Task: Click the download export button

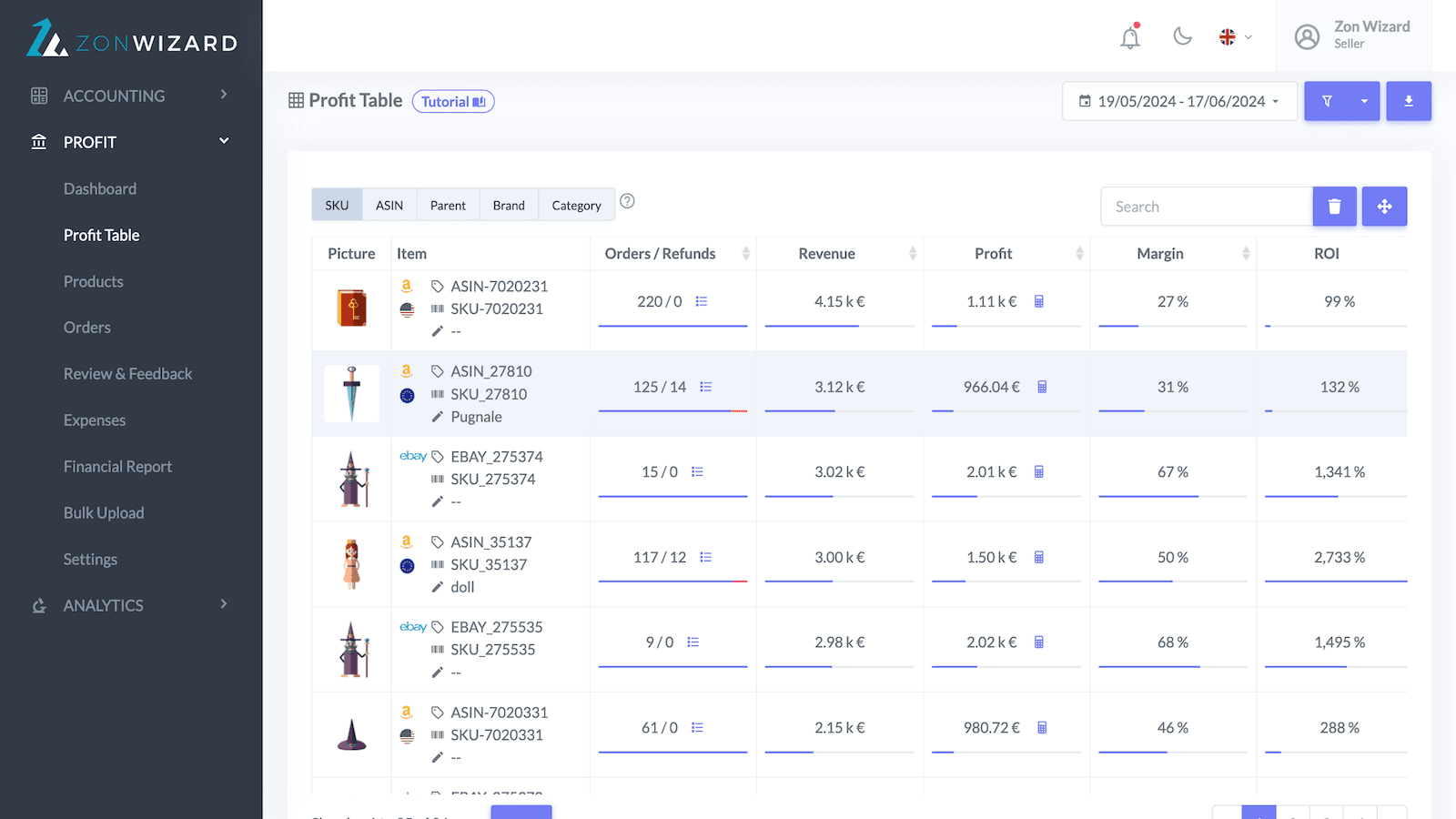Action: click(1408, 101)
